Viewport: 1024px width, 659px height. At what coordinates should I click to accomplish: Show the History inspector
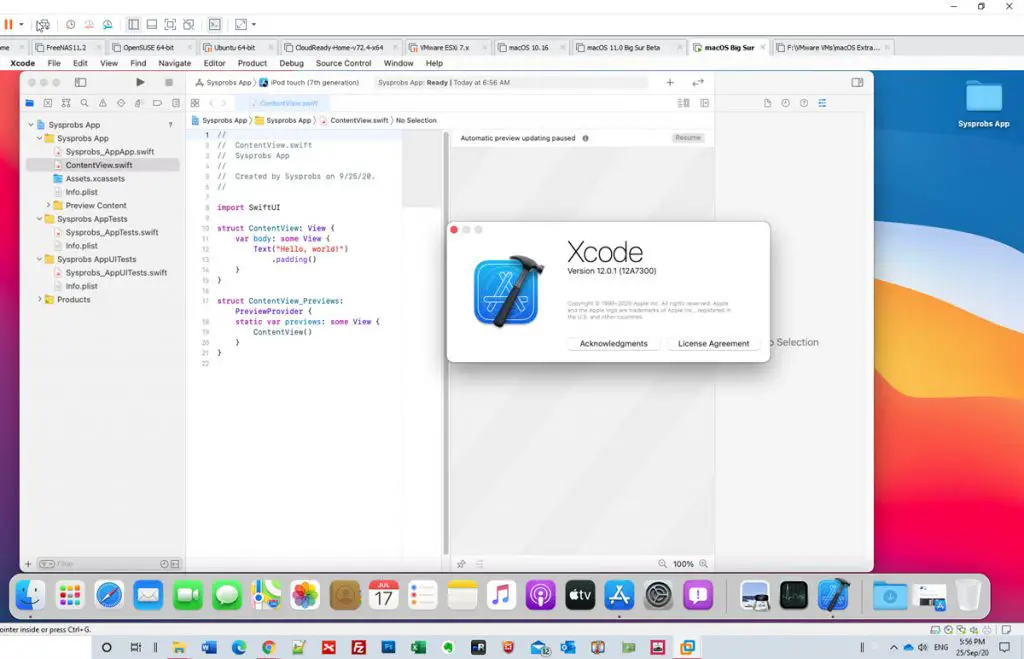tap(786, 103)
